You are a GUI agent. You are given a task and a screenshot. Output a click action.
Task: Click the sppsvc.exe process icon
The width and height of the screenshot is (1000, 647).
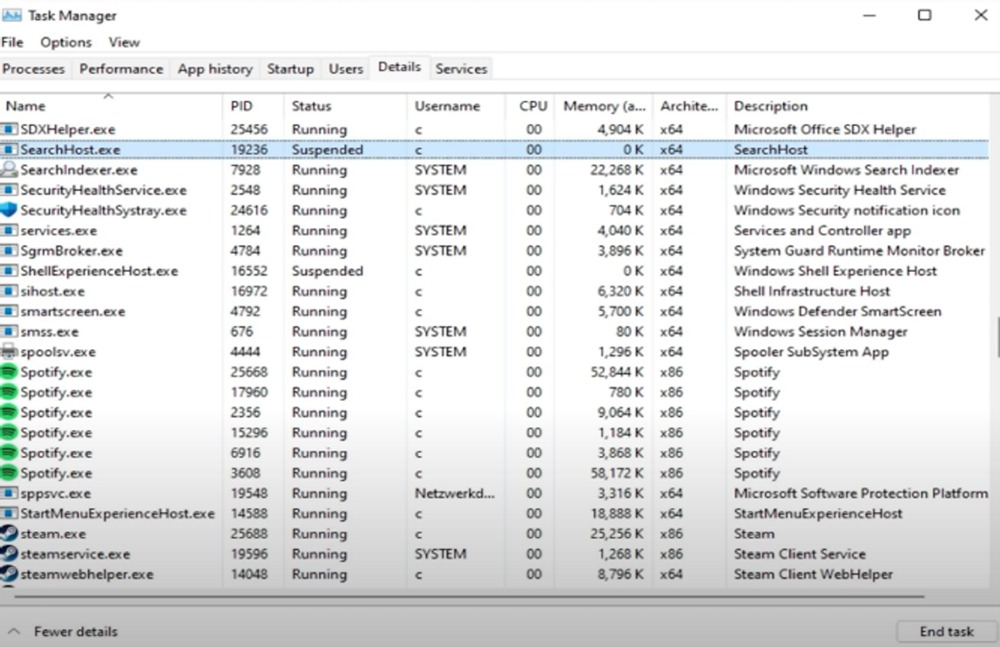(x=9, y=493)
